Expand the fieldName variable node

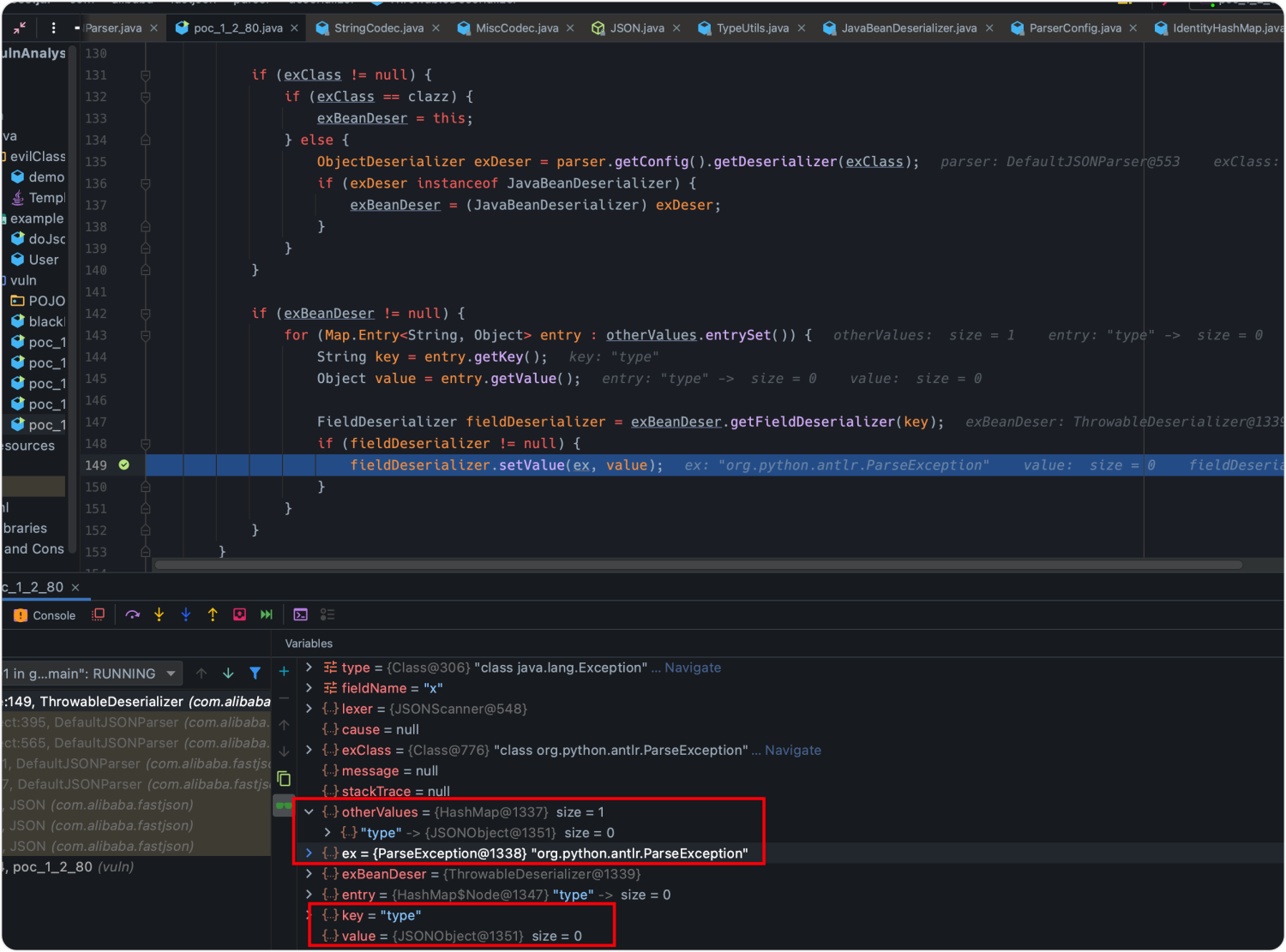309,688
